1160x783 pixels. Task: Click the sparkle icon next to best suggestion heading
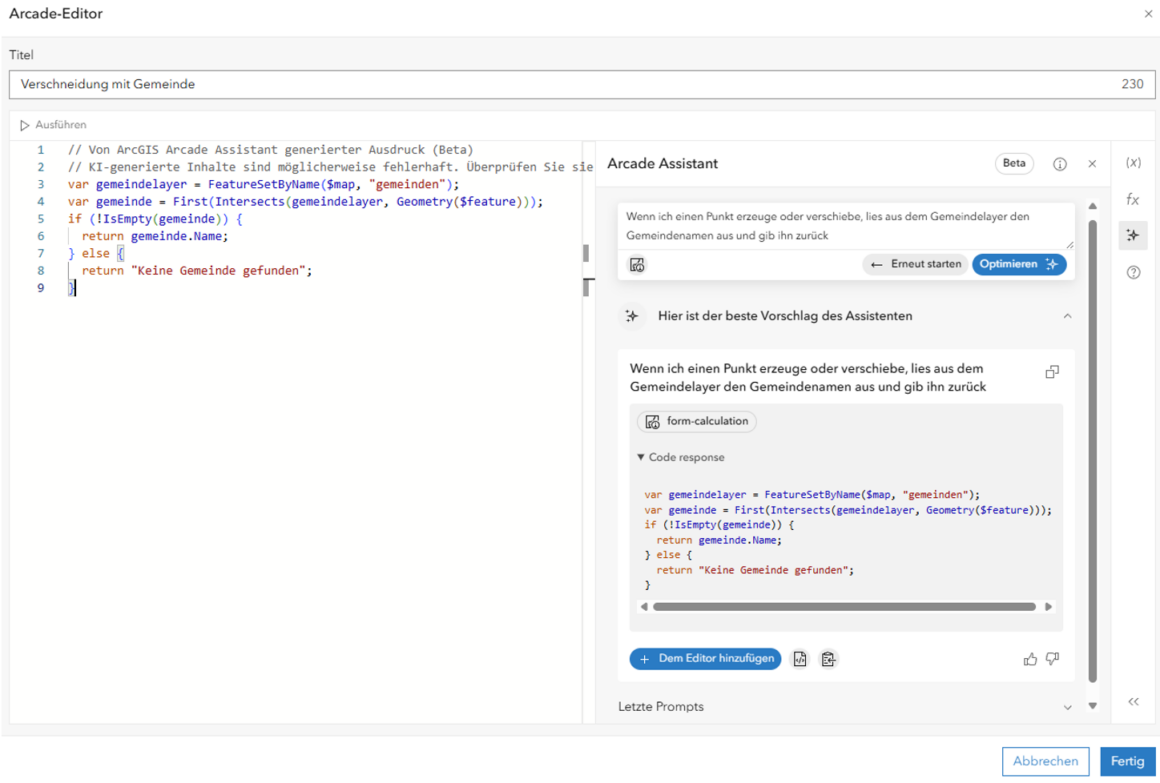[632, 316]
